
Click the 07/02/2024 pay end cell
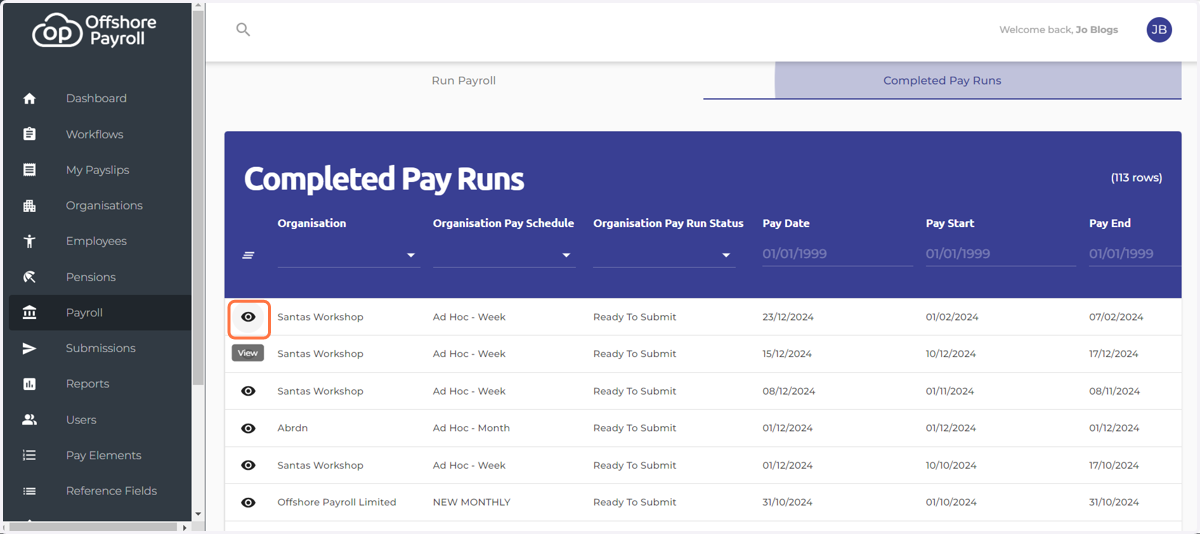[x=1116, y=317]
